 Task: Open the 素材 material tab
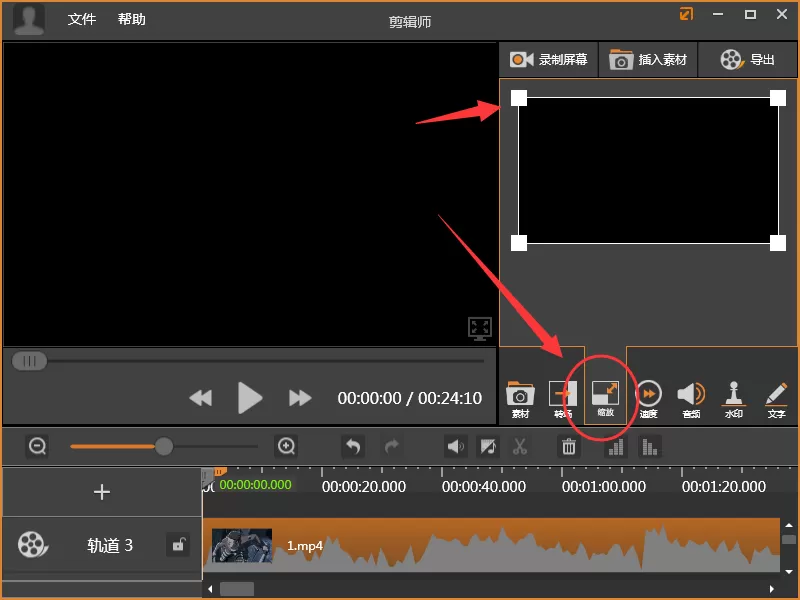[x=520, y=400]
